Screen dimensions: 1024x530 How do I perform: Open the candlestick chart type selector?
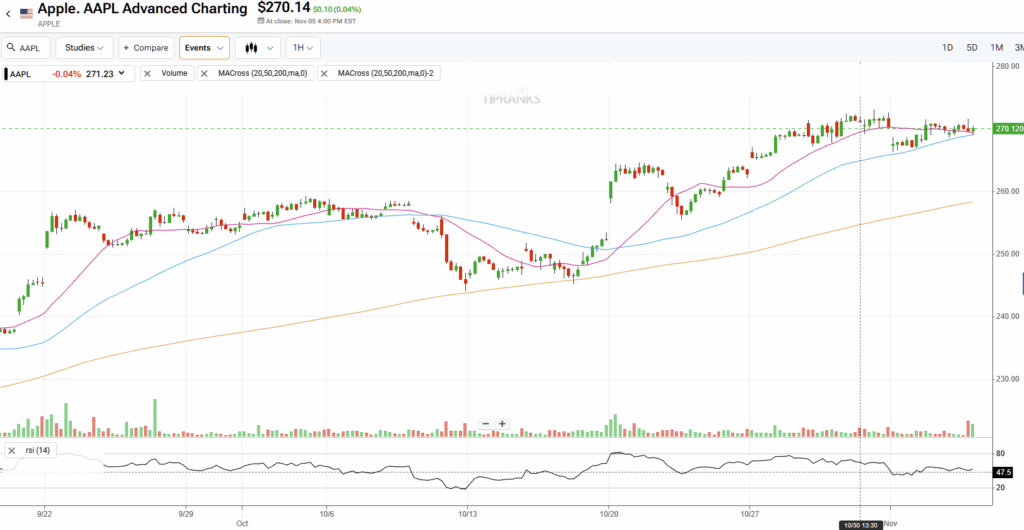tap(251, 48)
